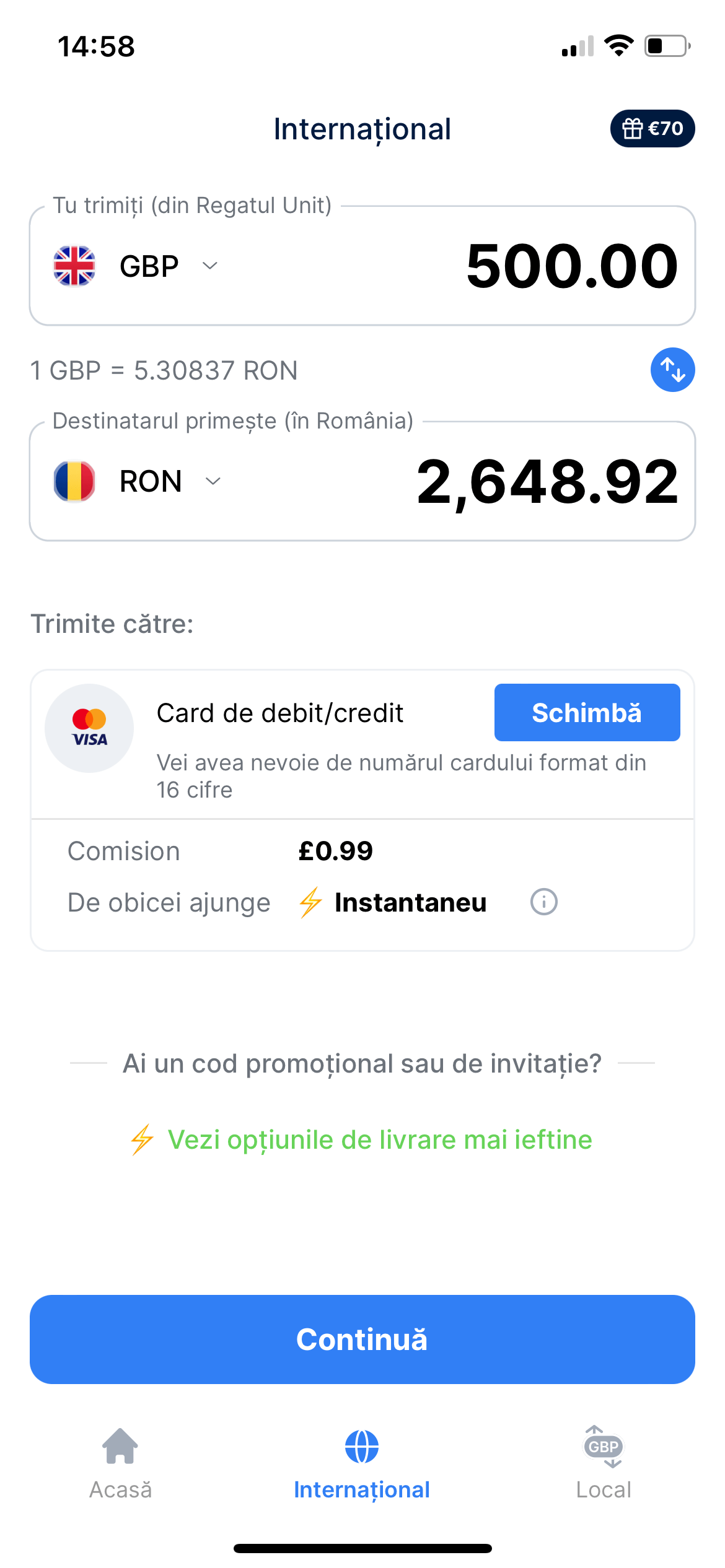Tap the Local GBP transfer icon
Viewport: 725px width, 1568px height.
tap(604, 1446)
